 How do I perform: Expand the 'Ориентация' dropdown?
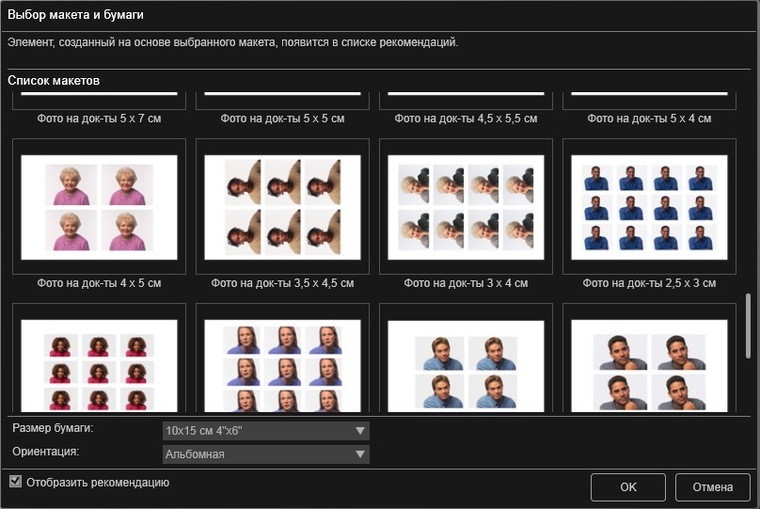tap(266, 455)
